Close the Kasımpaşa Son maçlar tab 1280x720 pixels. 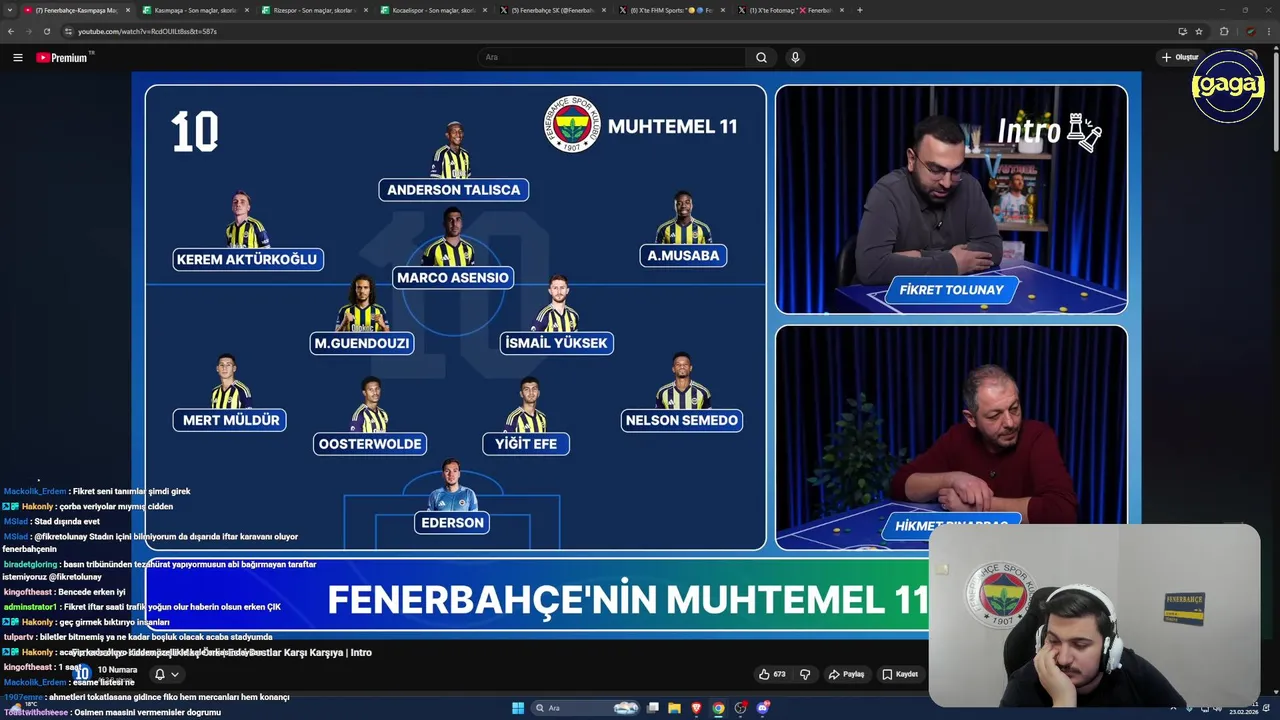click(246, 10)
